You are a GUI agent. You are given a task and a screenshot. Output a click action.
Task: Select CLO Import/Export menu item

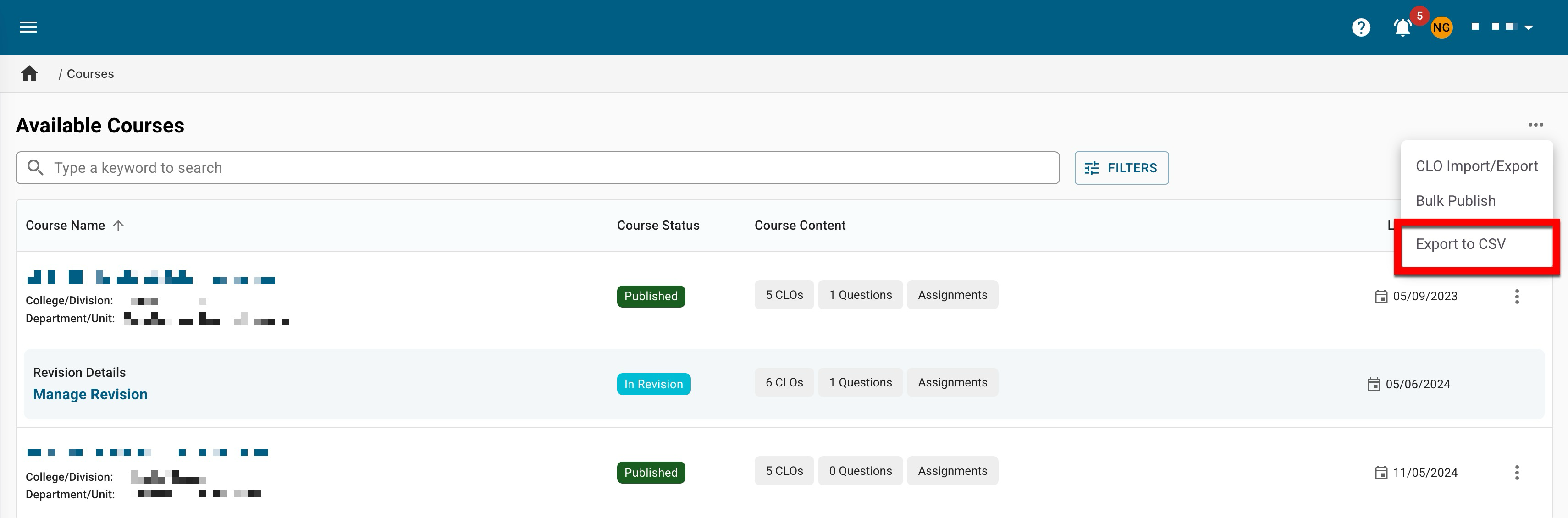[x=1476, y=166]
